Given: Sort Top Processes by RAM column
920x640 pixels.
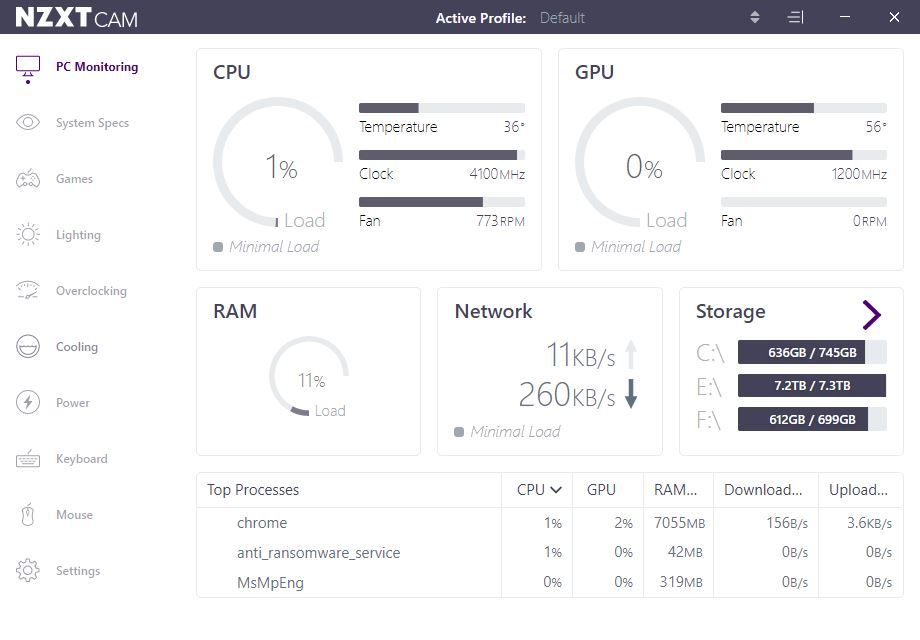Looking at the screenshot, I should coord(676,490).
